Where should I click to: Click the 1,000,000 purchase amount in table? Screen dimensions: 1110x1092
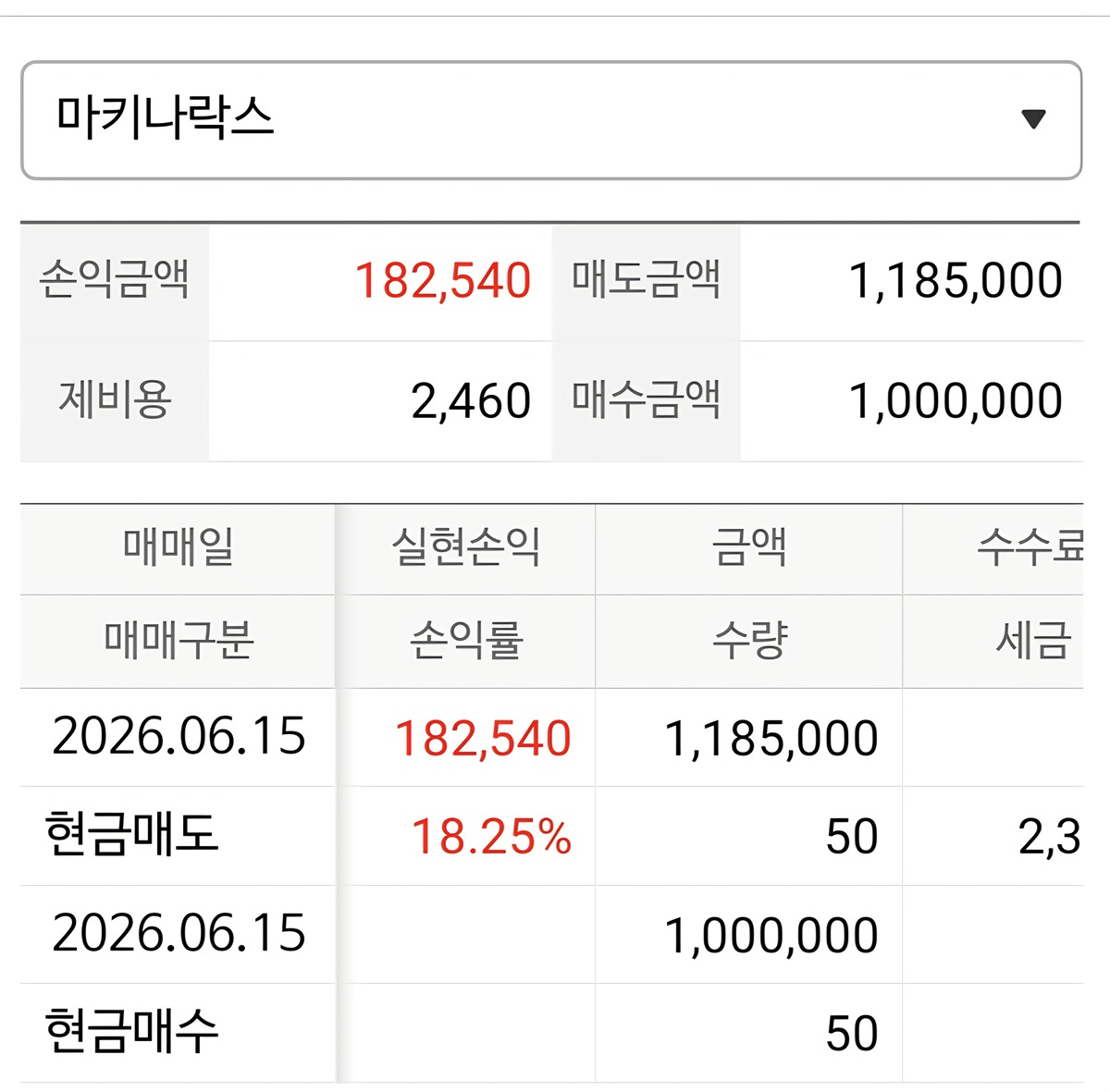click(771, 935)
